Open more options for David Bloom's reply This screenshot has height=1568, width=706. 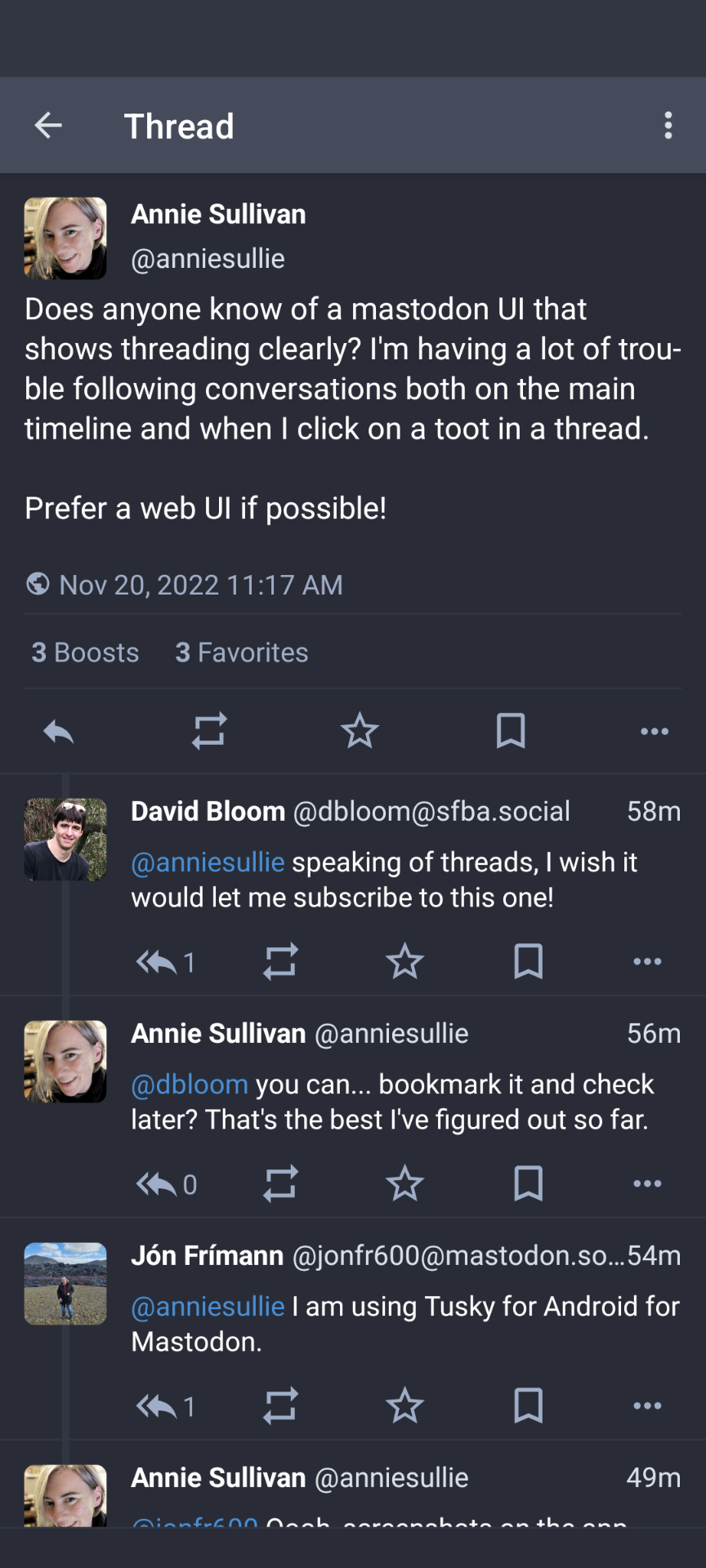click(646, 961)
